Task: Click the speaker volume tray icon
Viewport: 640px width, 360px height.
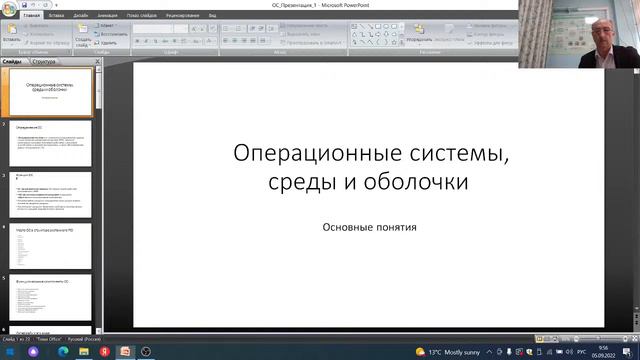Action: (569, 352)
